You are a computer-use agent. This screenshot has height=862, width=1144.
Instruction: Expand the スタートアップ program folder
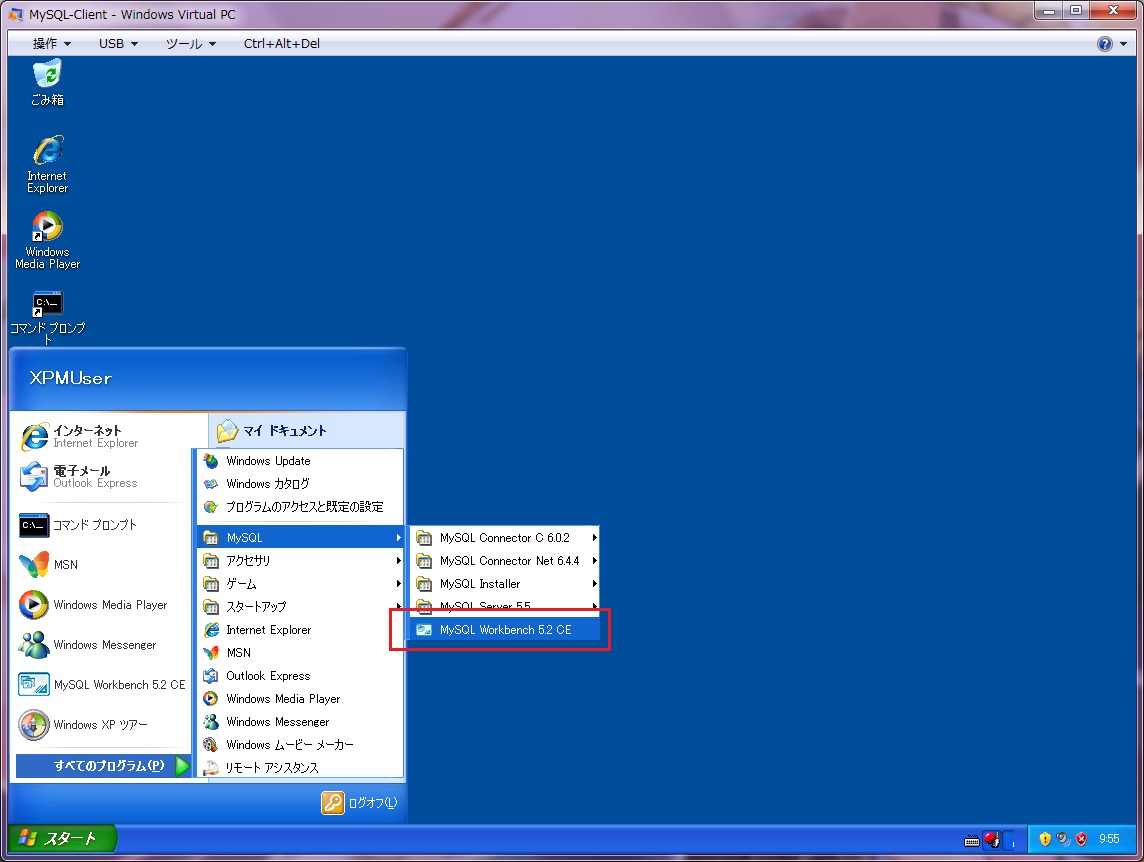[x=301, y=607]
